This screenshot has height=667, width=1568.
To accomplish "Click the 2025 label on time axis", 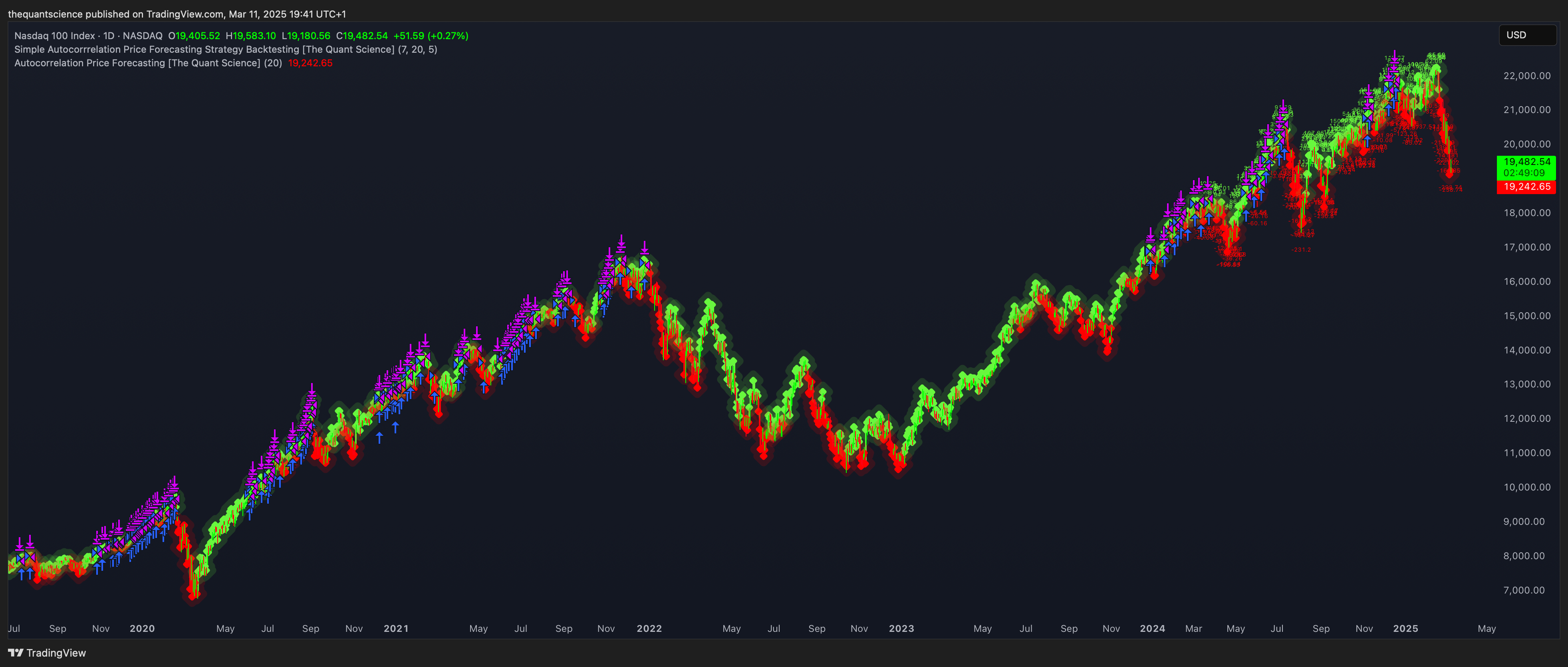I will pyautogui.click(x=1406, y=629).
